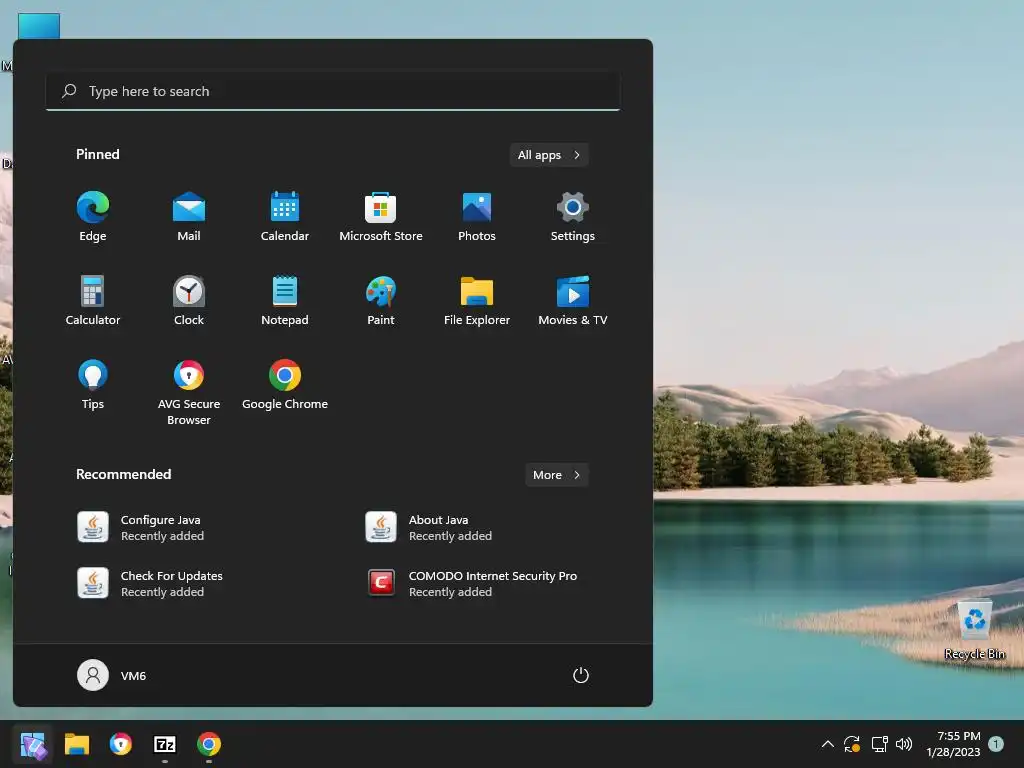Click the Type here to search field
The height and width of the screenshot is (768, 1024).
point(333,91)
